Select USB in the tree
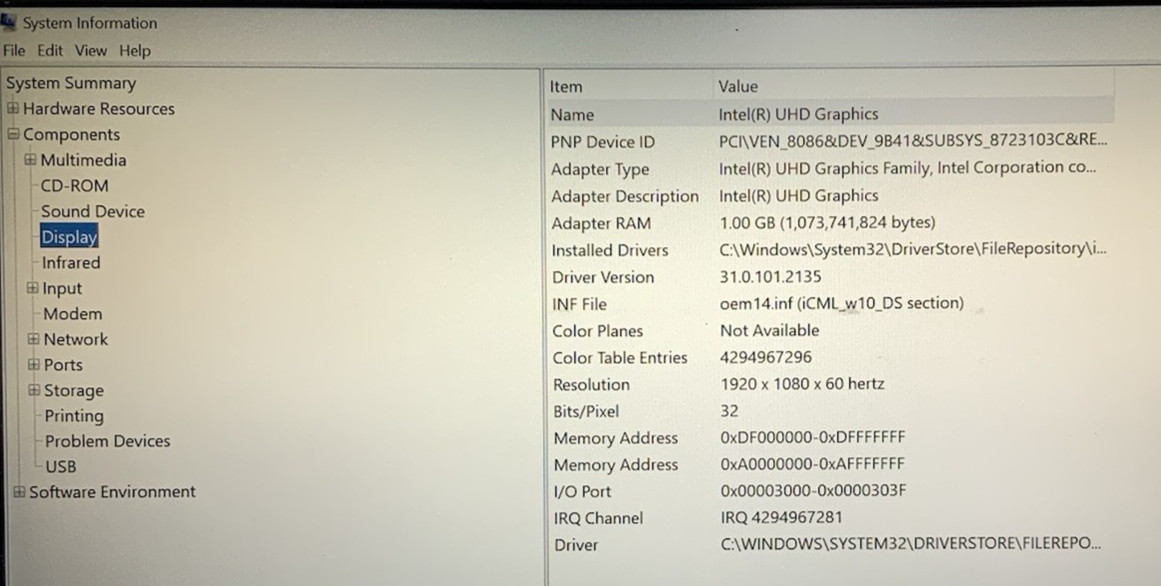 [x=61, y=466]
